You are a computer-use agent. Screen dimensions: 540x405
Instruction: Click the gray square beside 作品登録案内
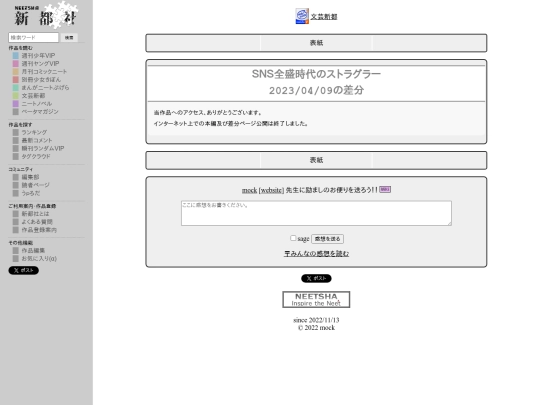[15, 230]
